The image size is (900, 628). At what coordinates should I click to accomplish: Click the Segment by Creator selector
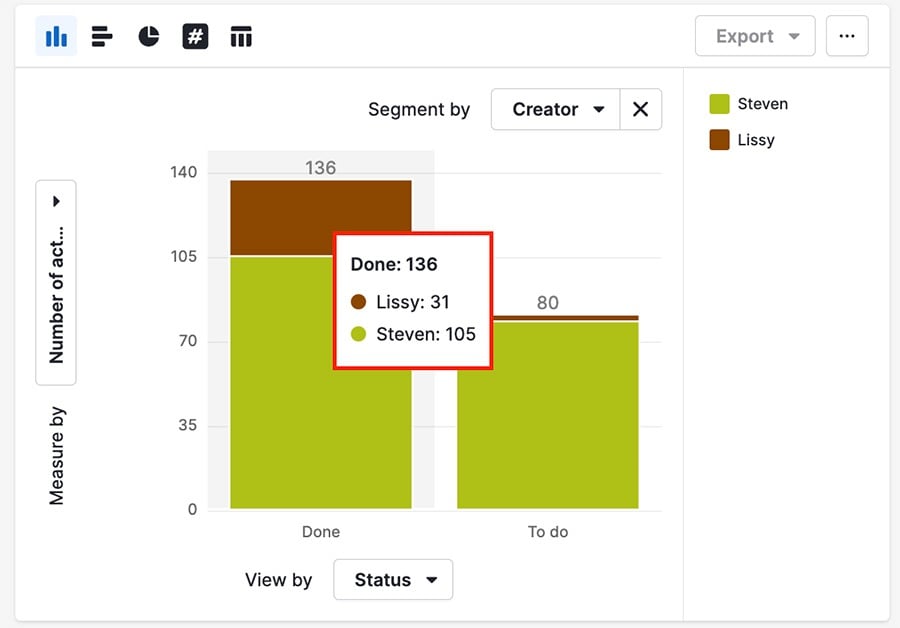(555, 109)
